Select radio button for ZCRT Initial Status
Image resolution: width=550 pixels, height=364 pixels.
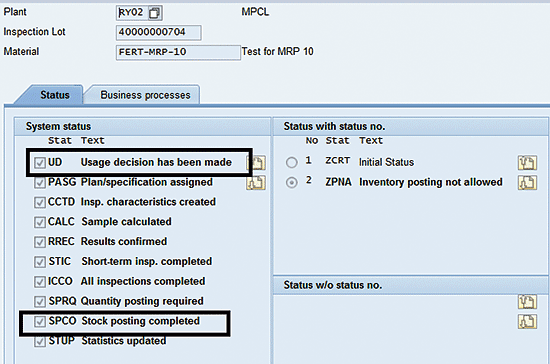291,162
